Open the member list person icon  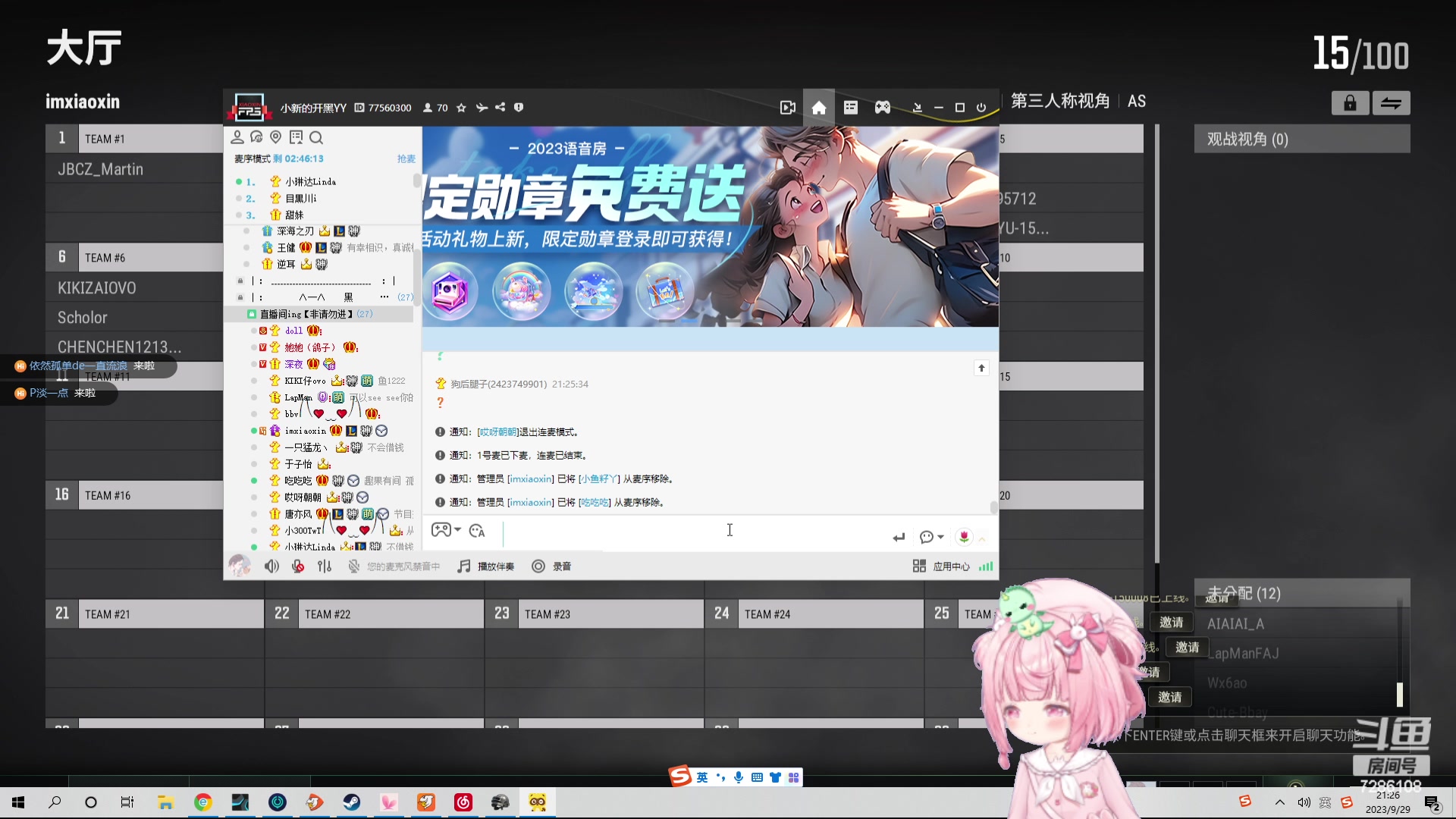(237, 137)
